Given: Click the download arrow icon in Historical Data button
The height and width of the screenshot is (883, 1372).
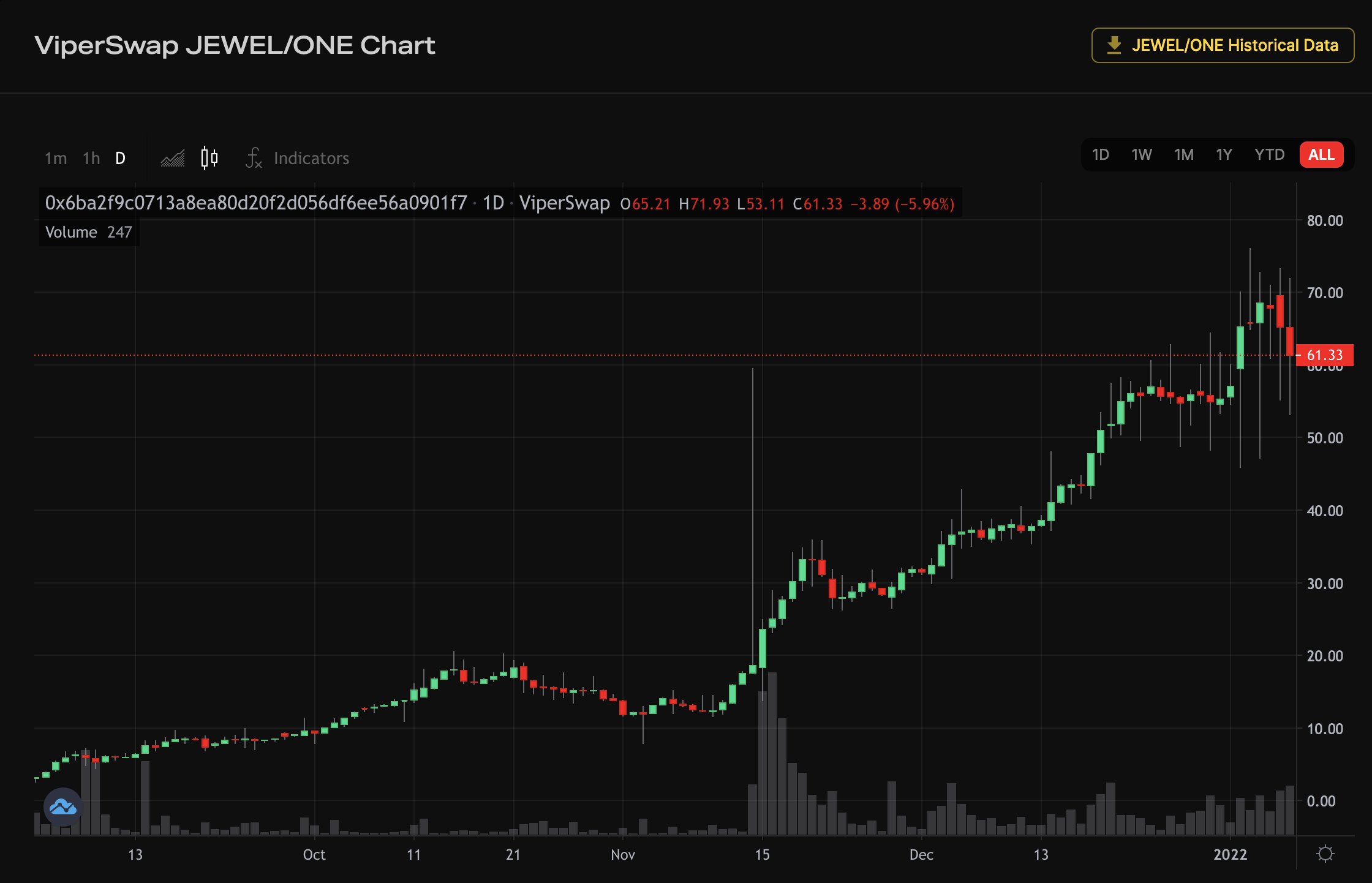Looking at the screenshot, I should click(1114, 45).
